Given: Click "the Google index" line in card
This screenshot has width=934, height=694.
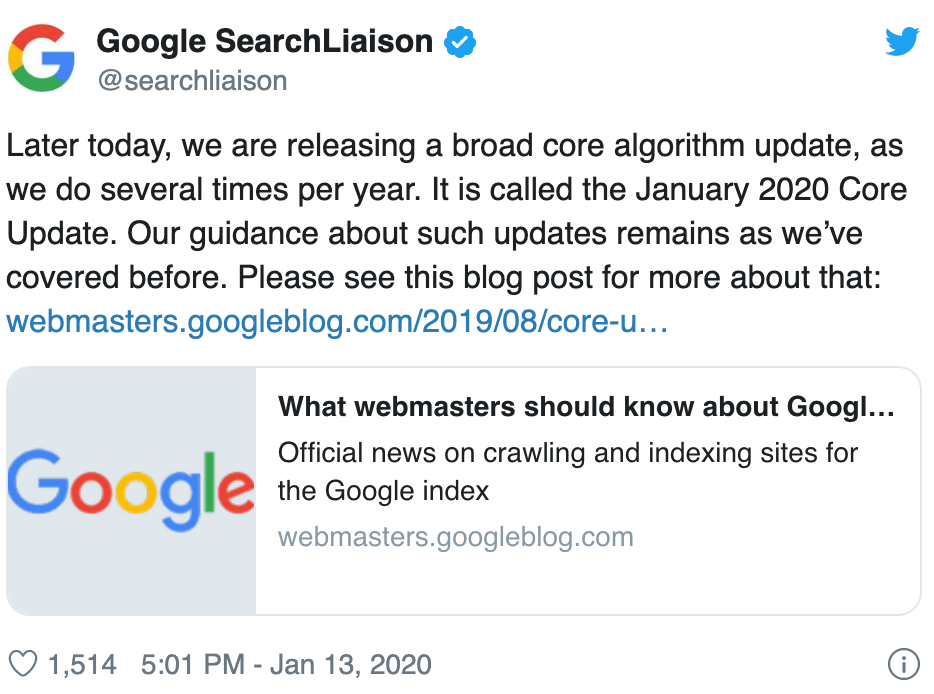Looking at the screenshot, I should point(384,491).
